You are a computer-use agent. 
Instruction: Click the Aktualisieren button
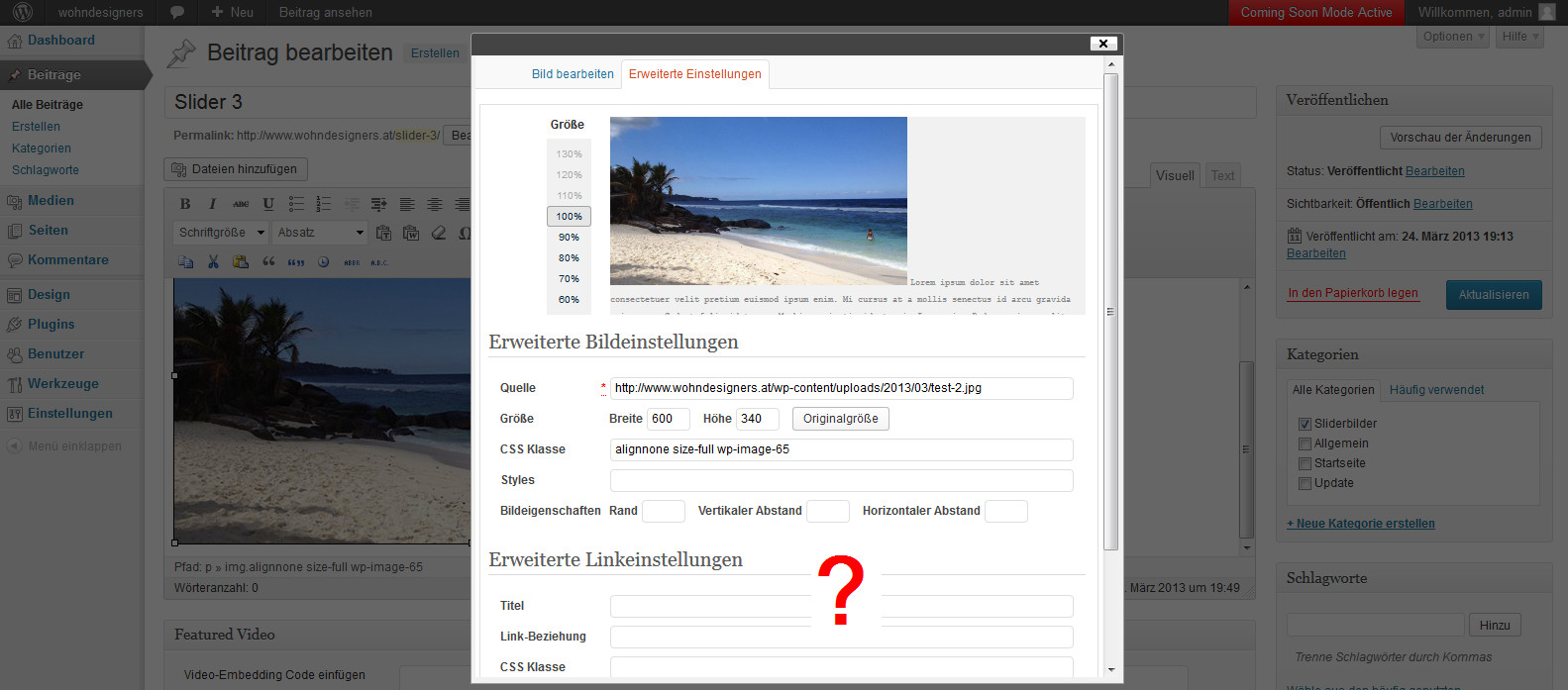coord(1494,295)
